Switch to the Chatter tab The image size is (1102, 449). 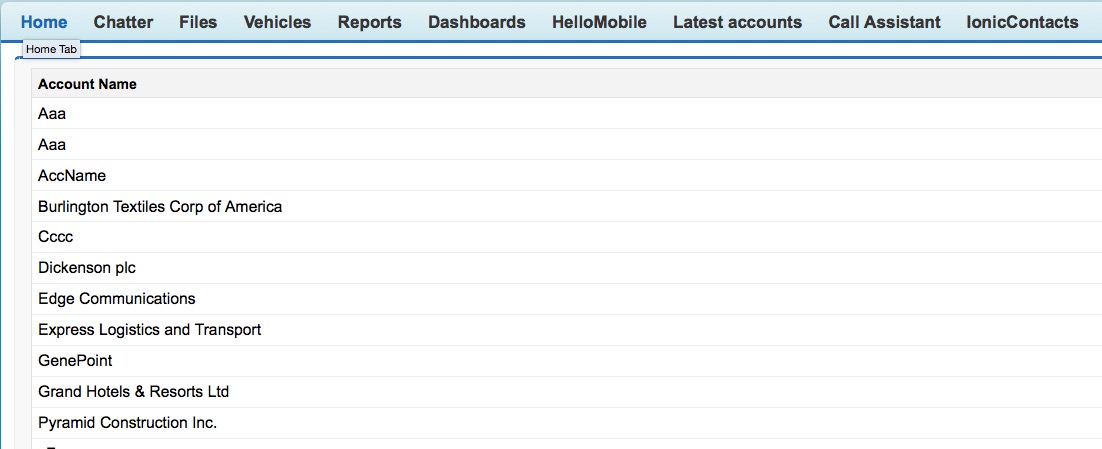click(123, 22)
